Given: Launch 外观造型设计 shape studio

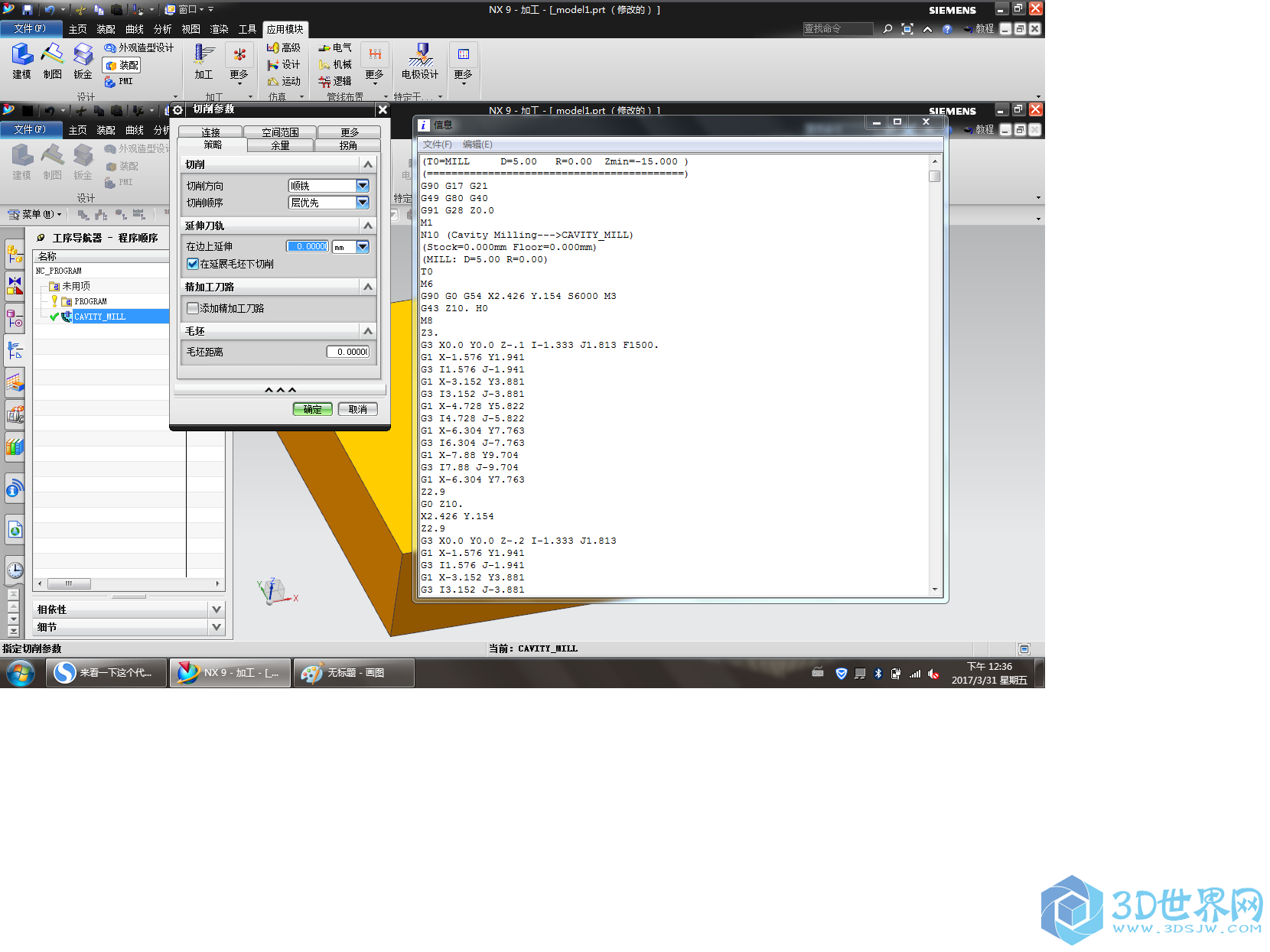Looking at the screenshot, I should pyautogui.click(x=139, y=47).
